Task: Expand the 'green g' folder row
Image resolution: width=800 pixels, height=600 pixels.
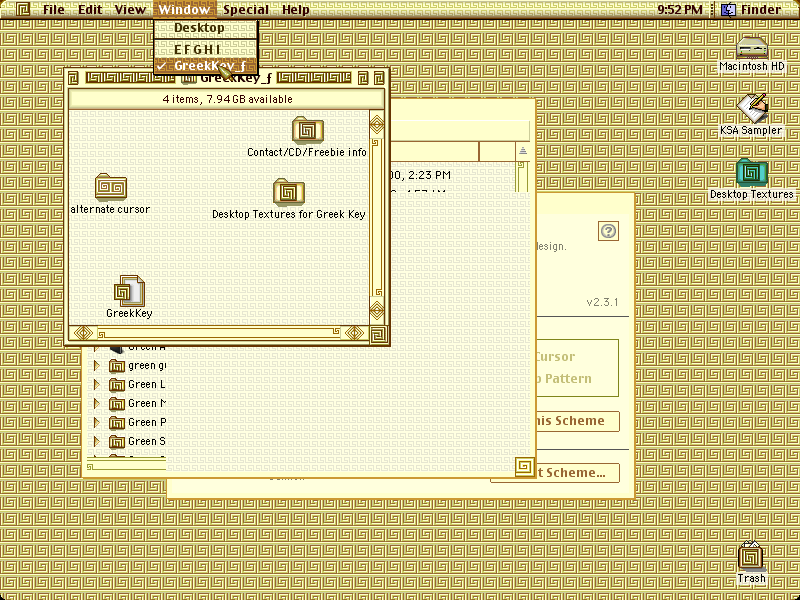Action: 96,365
